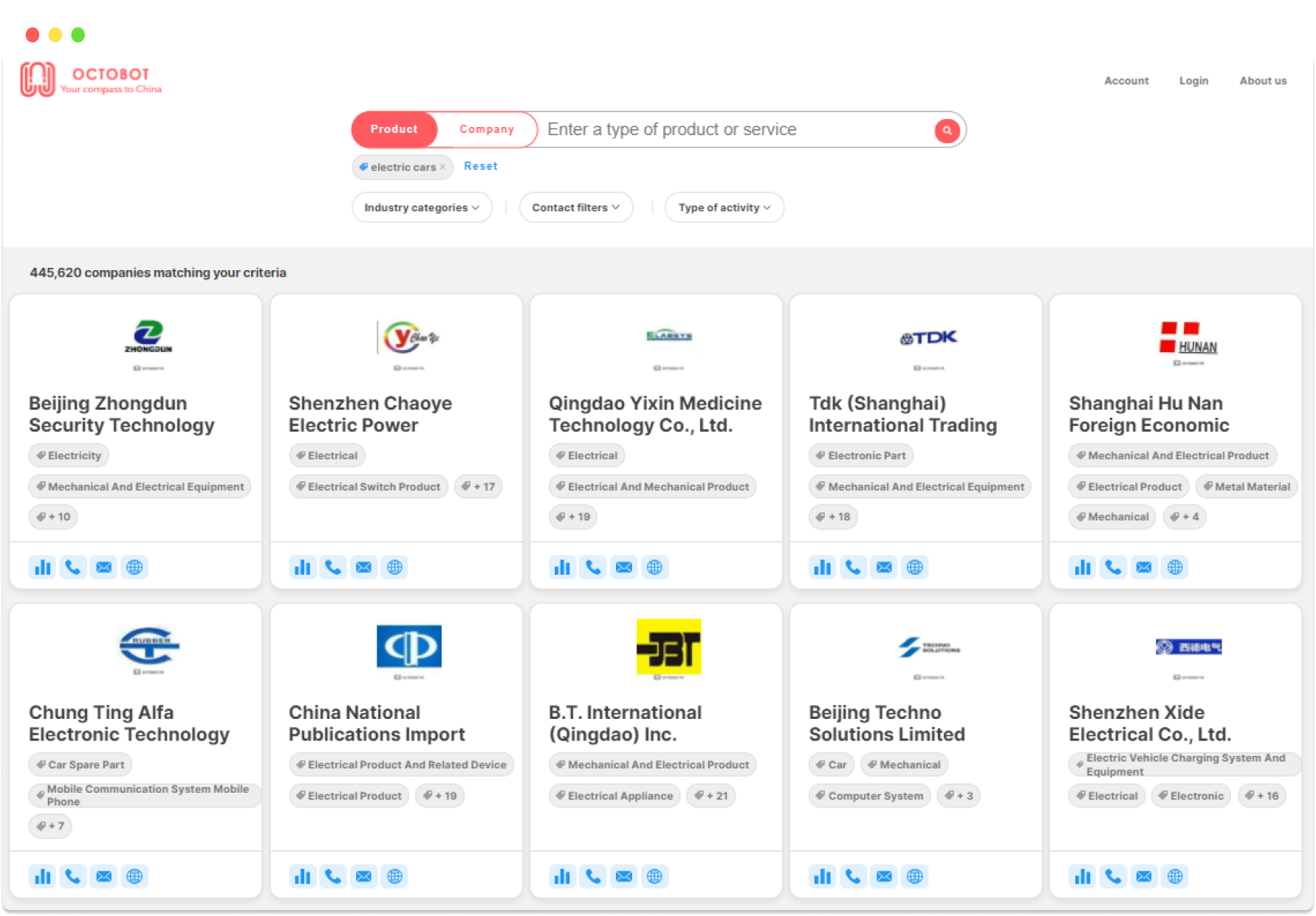Click phone icon on Shenzhen Chaoye card
Screen dimensions: 1316x916
click(333, 567)
